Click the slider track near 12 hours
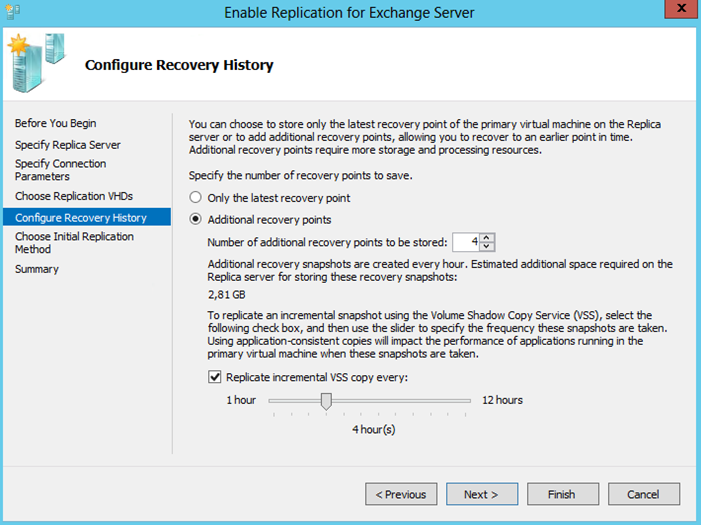The height and width of the screenshot is (525, 701). click(x=463, y=401)
